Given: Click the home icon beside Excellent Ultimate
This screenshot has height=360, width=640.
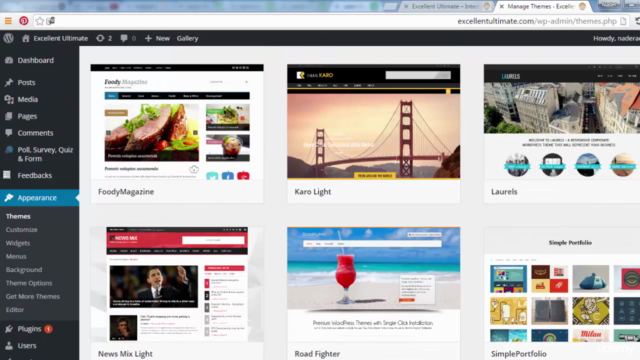Looking at the screenshot, I should coord(26,38).
